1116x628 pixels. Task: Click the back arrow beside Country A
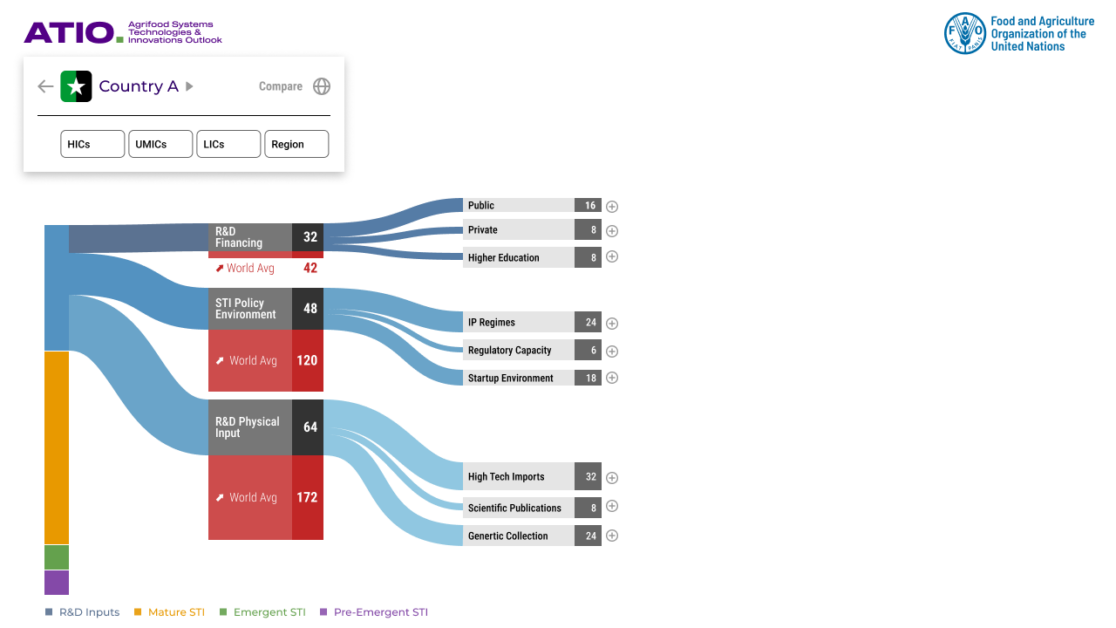coord(45,86)
